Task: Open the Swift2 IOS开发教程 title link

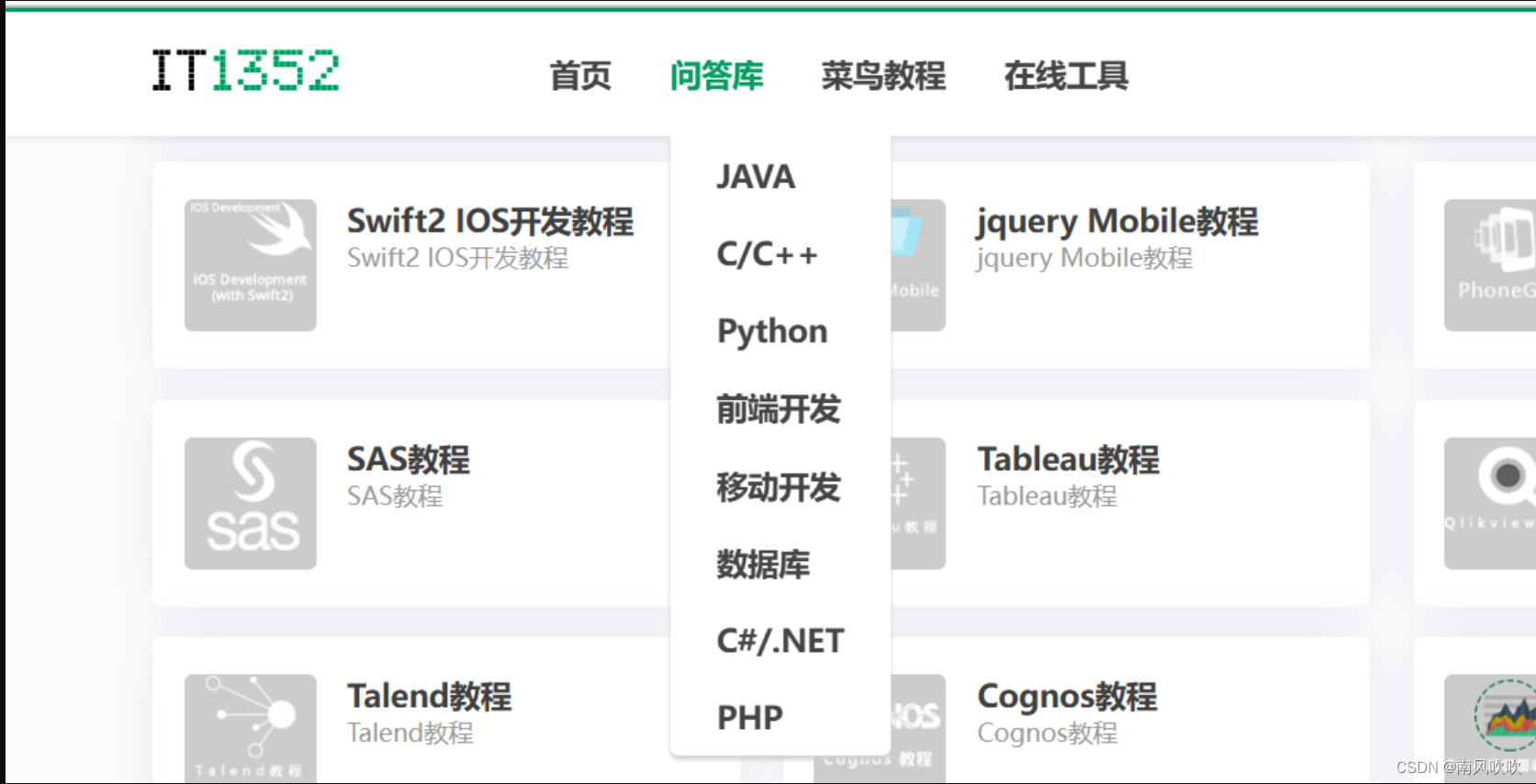Action: click(490, 221)
